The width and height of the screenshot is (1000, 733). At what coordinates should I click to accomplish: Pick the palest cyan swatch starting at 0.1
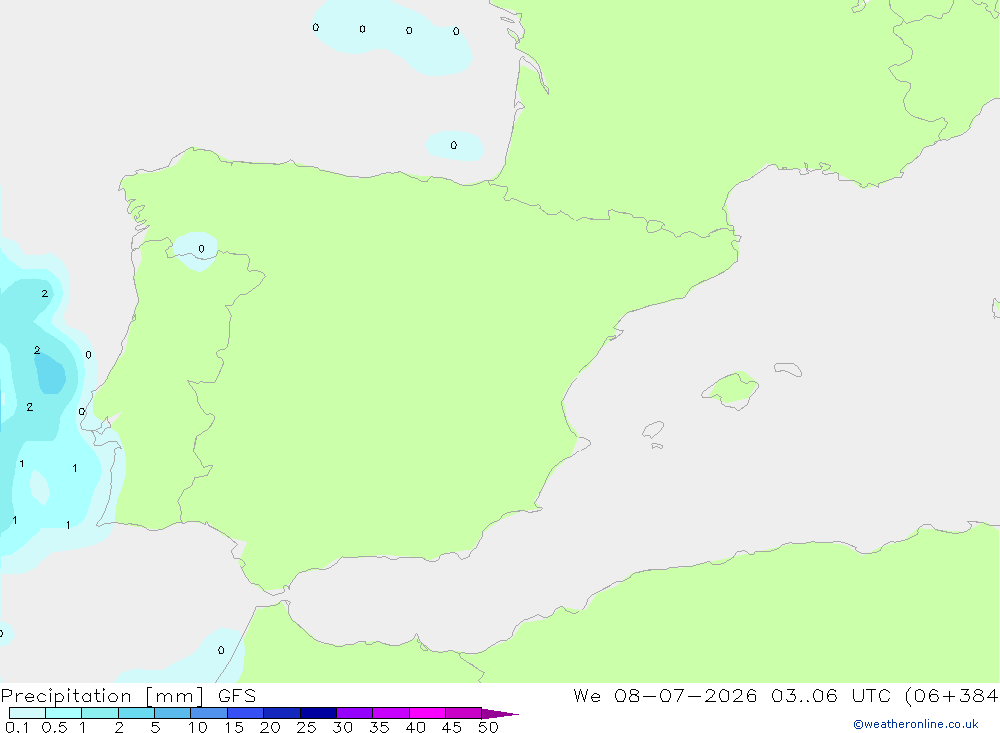[27, 713]
